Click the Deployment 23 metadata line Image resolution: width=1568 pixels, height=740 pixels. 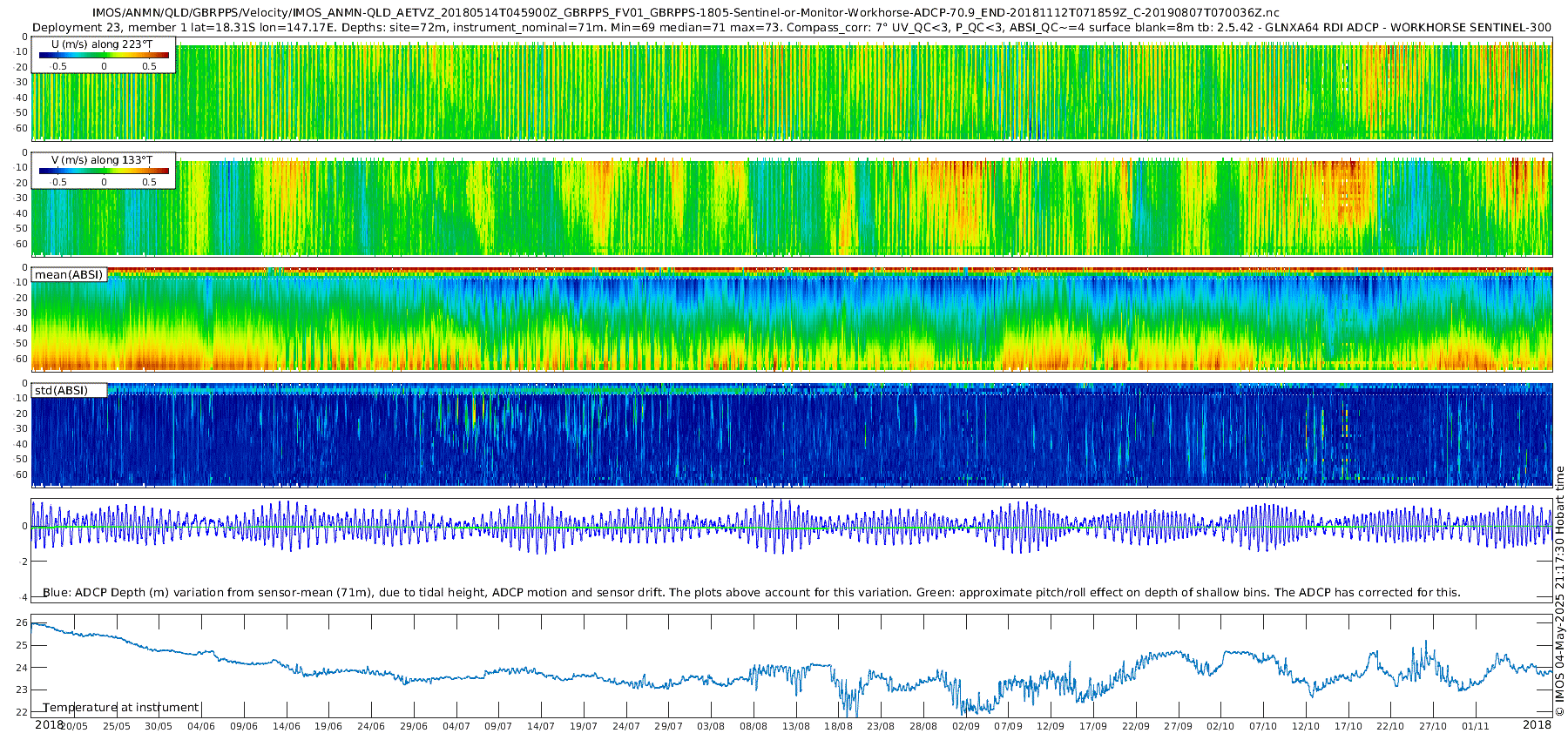pyautogui.click(x=791, y=27)
